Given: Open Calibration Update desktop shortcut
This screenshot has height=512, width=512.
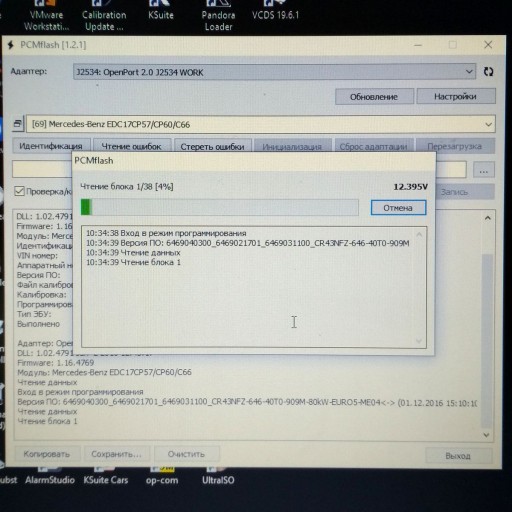Looking at the screenshot, I should click(x=104, y=15).
